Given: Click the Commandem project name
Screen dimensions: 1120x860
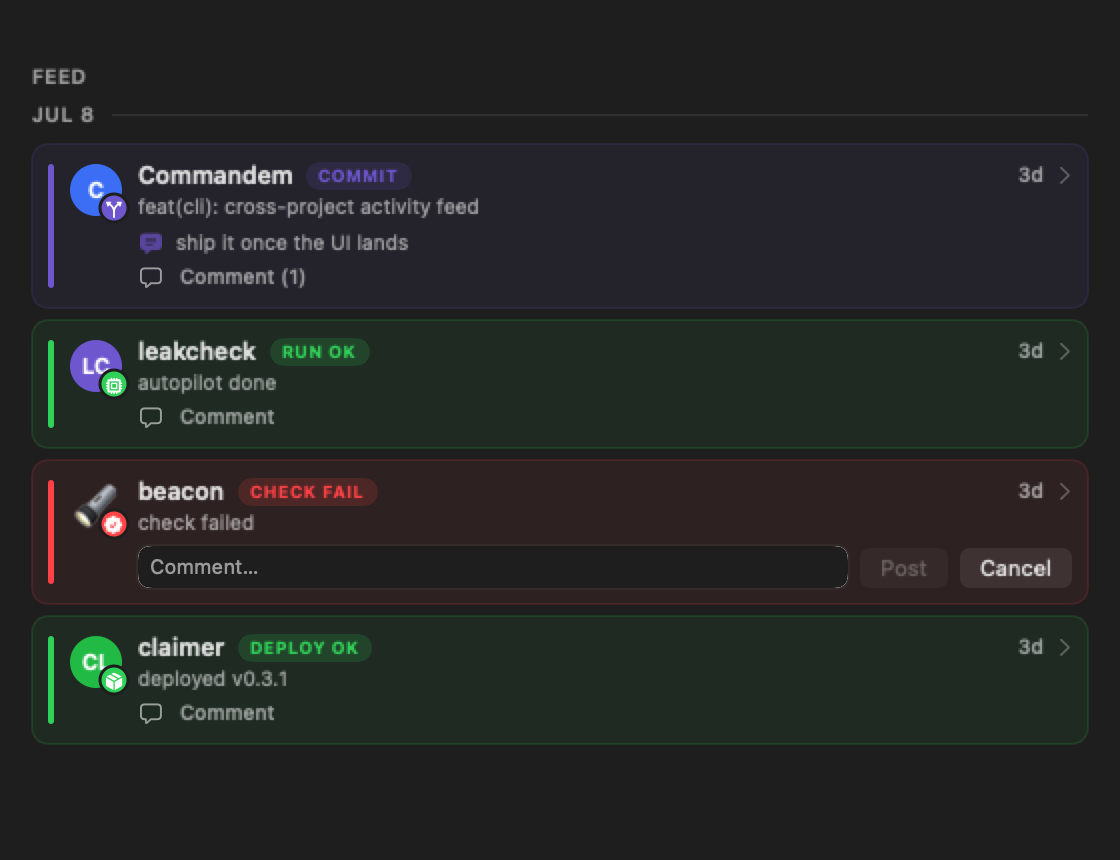Looking at the screenshot, I should [x=215, y=176].
